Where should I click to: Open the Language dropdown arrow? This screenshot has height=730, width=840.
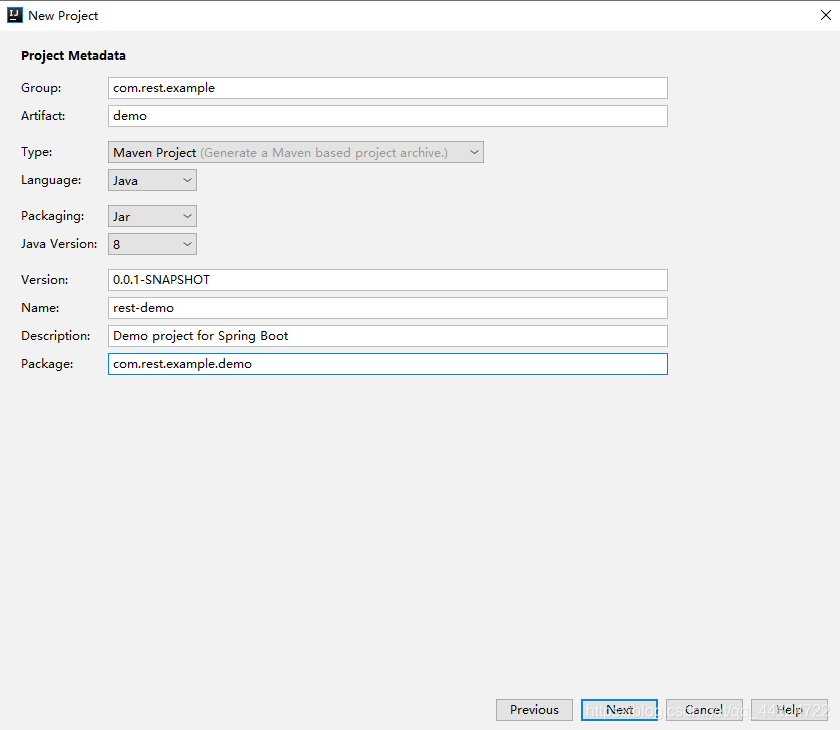(186, 180)
